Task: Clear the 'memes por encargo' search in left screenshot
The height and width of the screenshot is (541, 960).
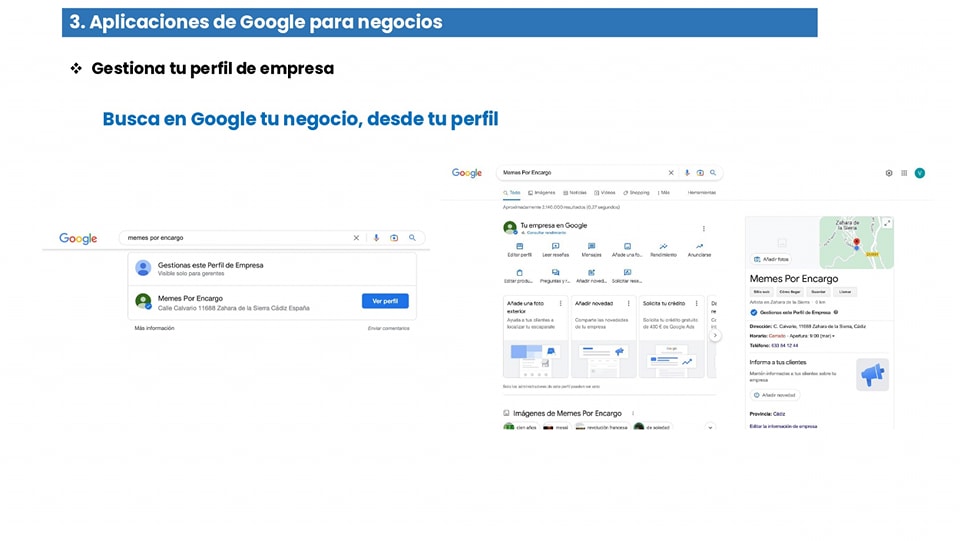Action: 356,238
